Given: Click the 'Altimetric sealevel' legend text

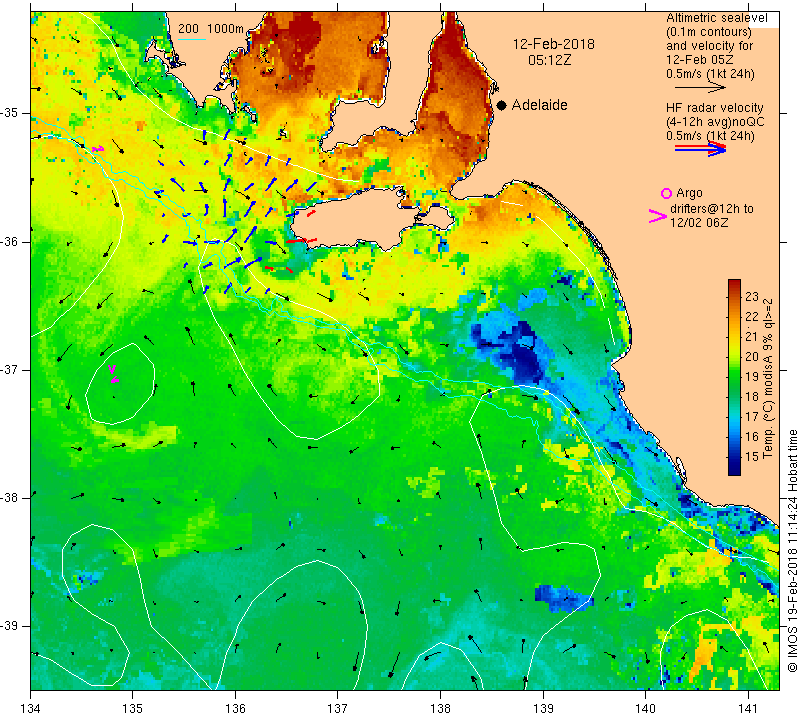Looking at the screenshot, I should click(716, 18).
